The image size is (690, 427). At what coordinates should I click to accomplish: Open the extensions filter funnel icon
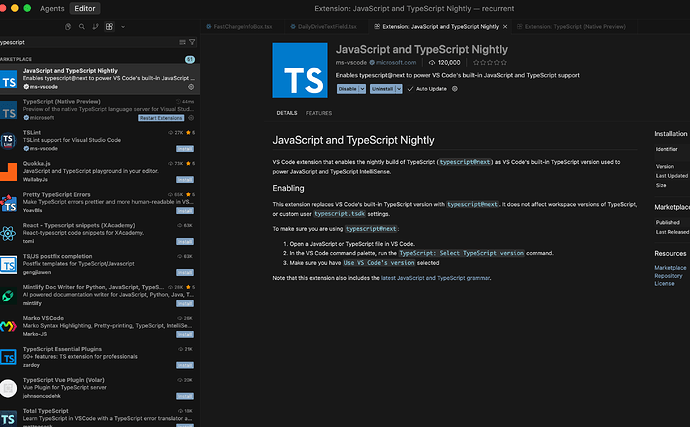click(x=192, y=42)
